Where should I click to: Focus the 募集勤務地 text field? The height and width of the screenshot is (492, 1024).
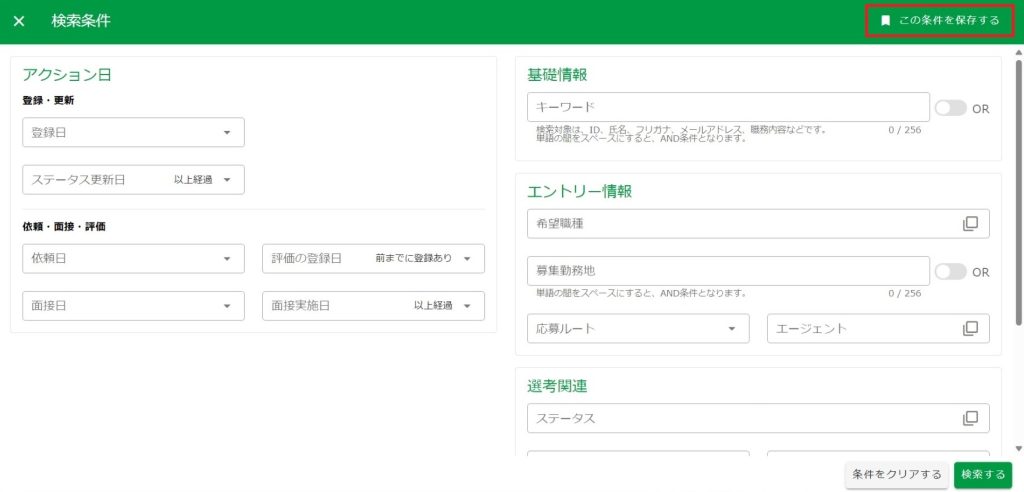(728, 271)
